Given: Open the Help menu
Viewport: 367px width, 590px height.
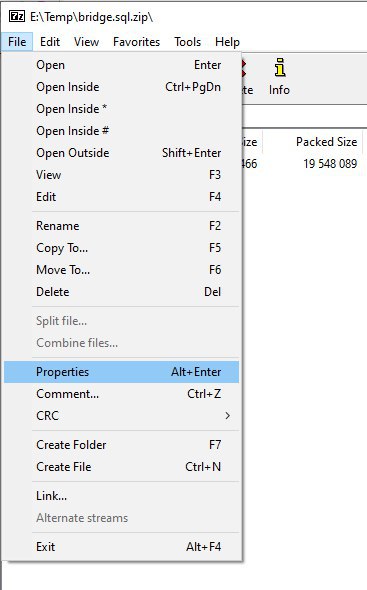Looking at the screenshot, I should pyautogui.click(x=227, y=42).
